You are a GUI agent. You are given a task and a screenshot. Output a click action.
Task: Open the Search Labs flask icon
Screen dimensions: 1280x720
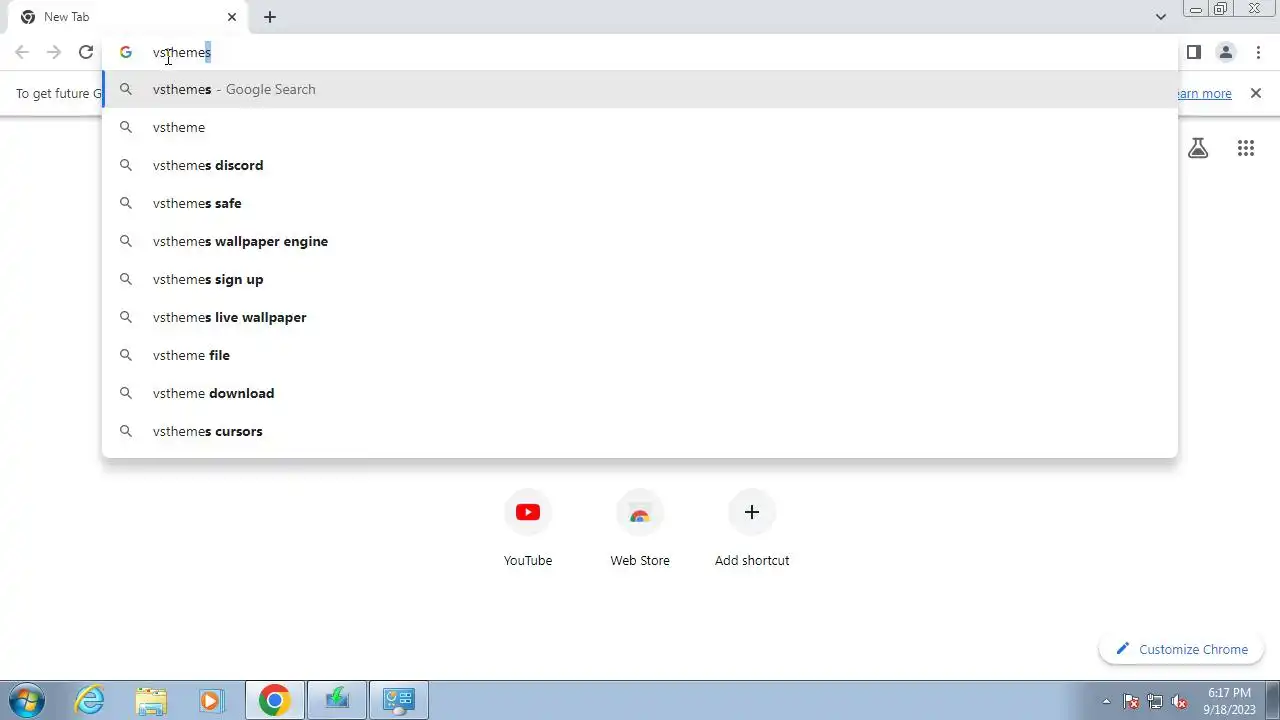[1198, 148]
